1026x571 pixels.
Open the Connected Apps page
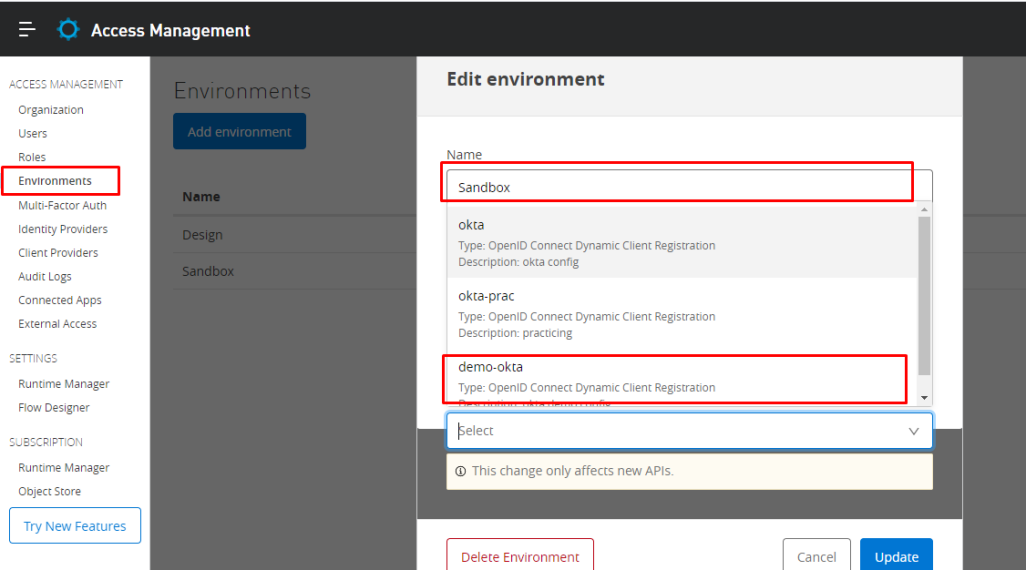coord(60,300)
